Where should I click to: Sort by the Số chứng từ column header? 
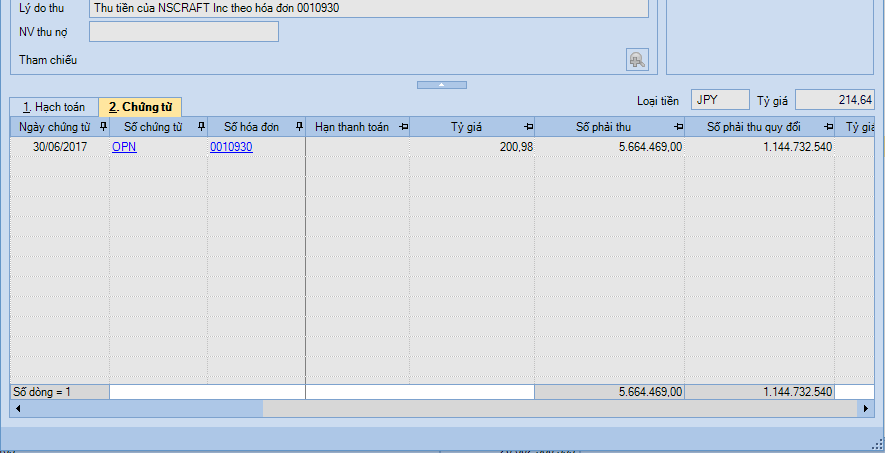point(153,127)
